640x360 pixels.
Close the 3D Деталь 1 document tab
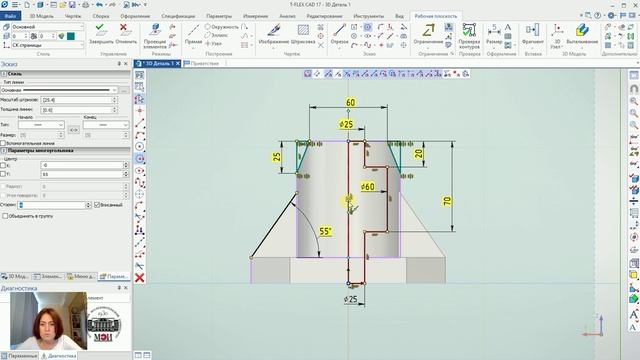[178, 63]
